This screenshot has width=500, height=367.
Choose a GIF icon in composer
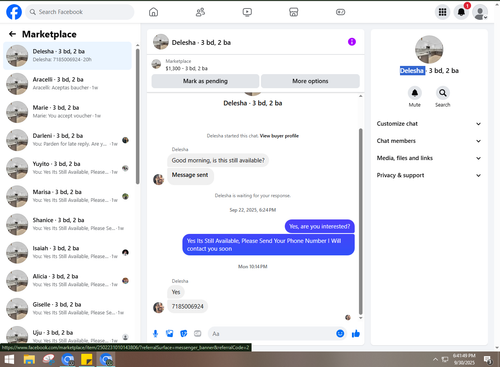click(198, 333)
